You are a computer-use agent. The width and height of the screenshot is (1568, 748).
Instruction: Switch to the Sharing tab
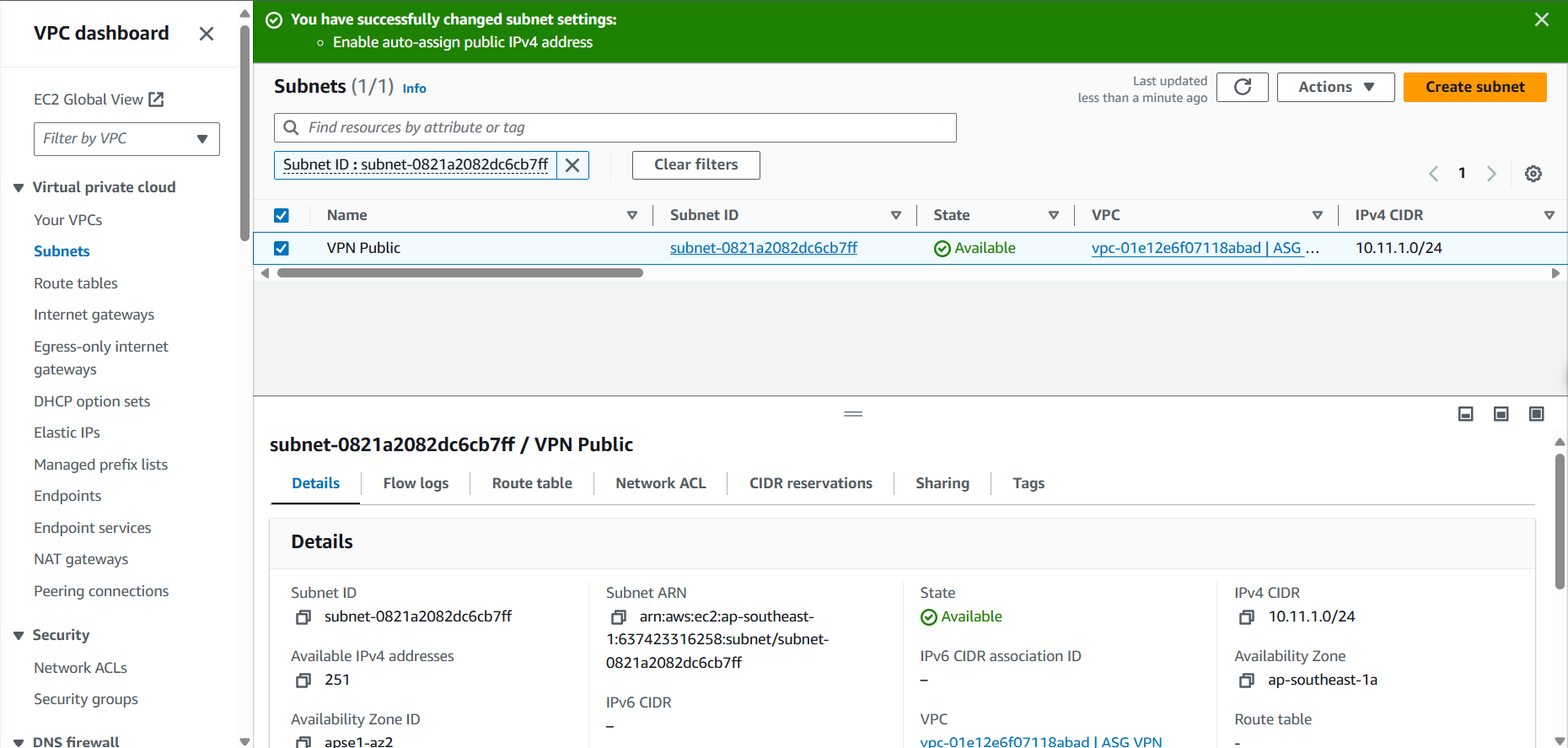[x=942, y=483]
